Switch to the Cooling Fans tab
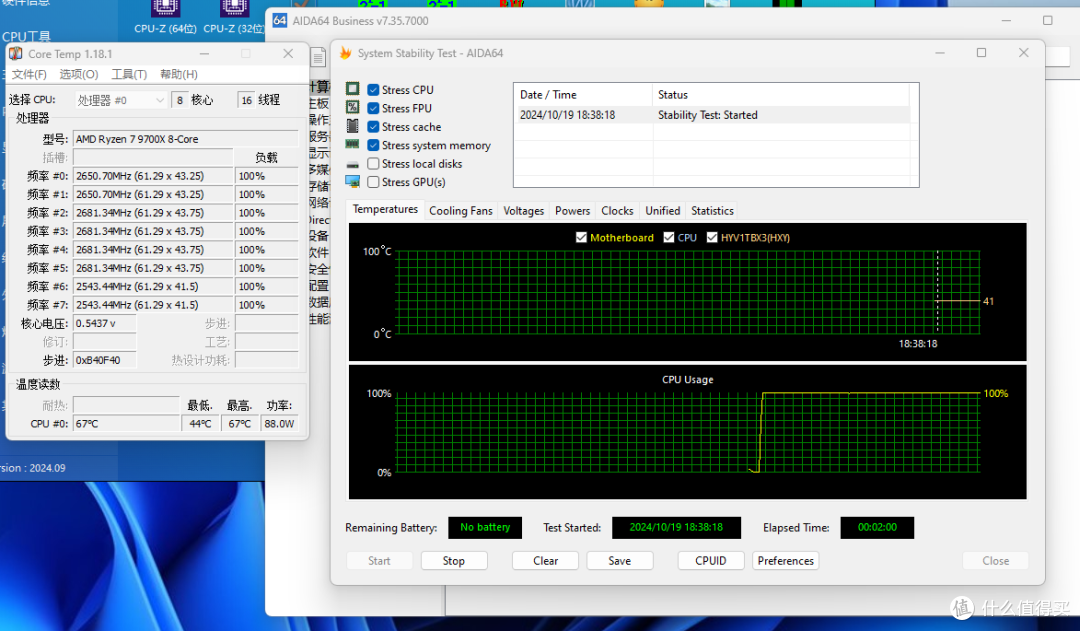 point(461,211)
